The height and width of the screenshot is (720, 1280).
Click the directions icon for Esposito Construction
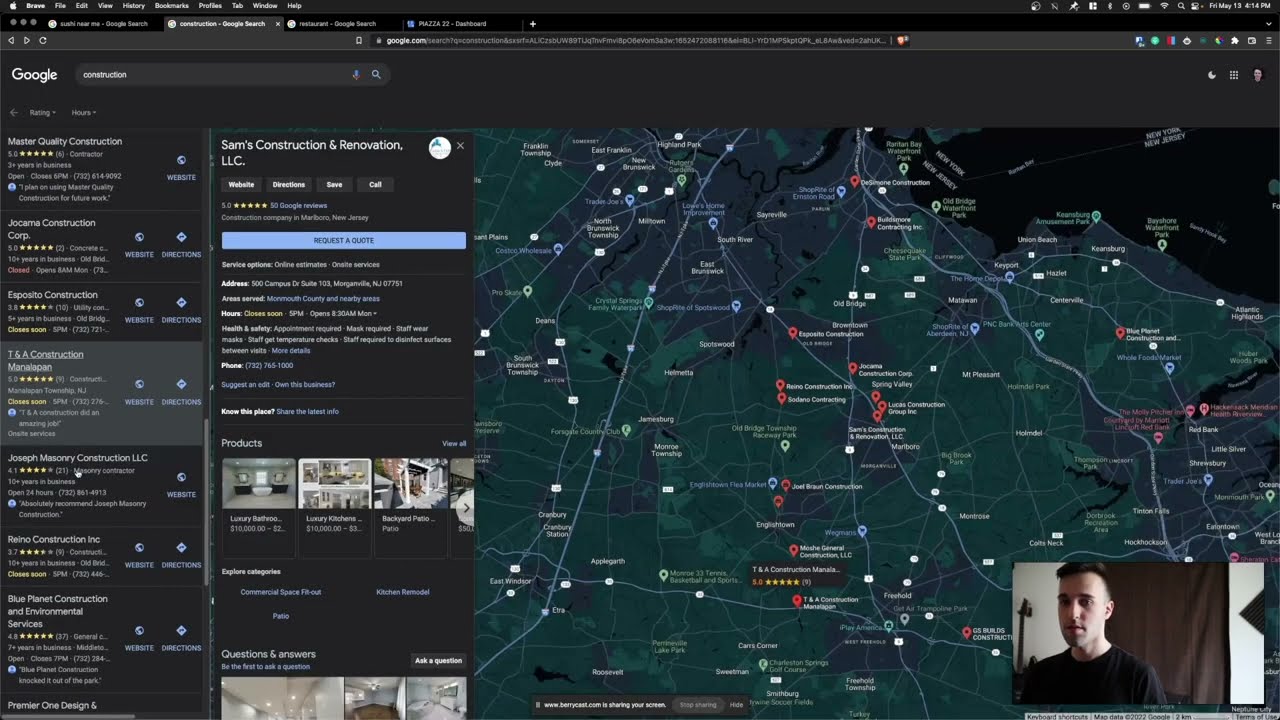pyautogui.click(x=181, y=303)
